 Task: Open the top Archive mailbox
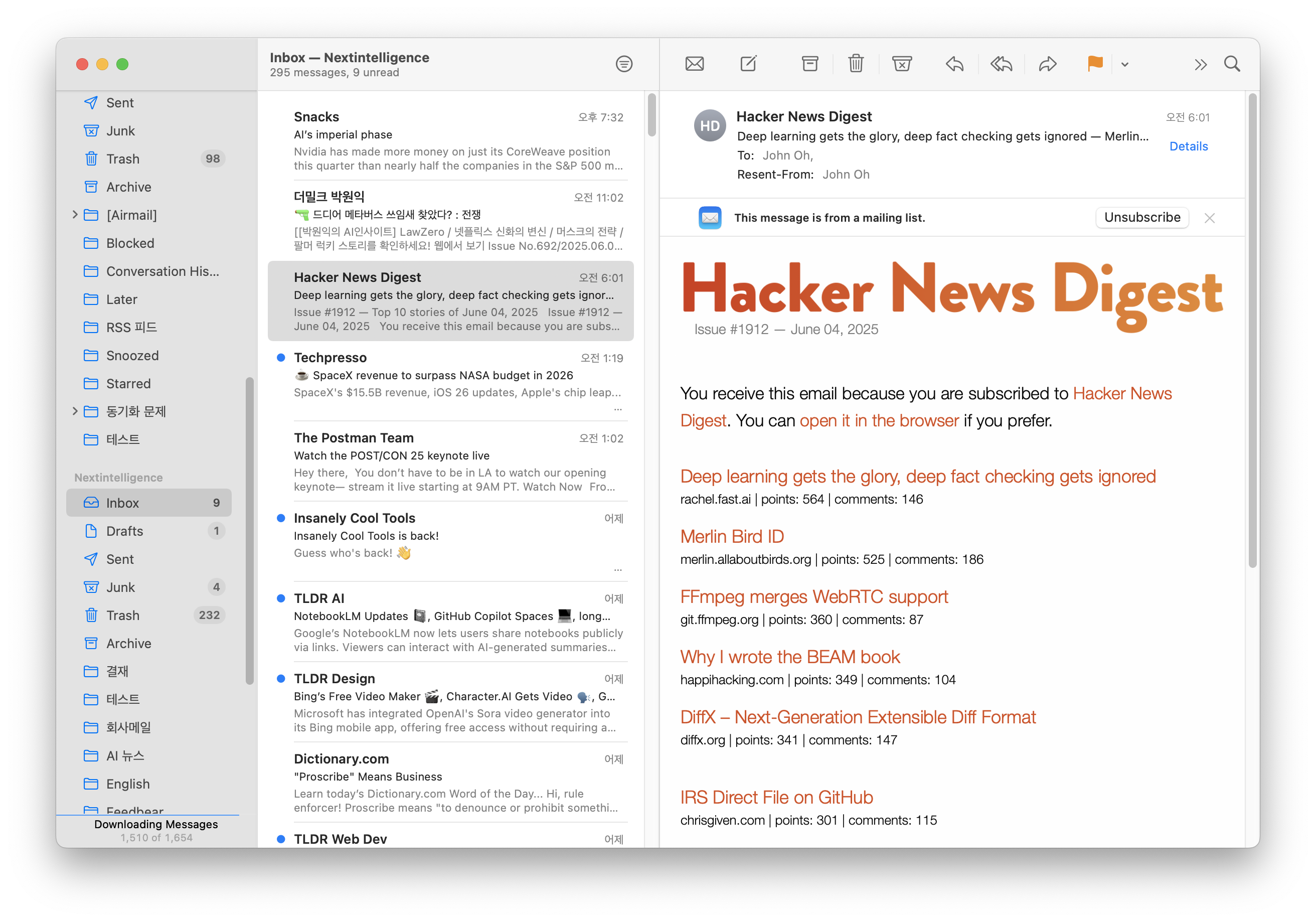point(149,187)
